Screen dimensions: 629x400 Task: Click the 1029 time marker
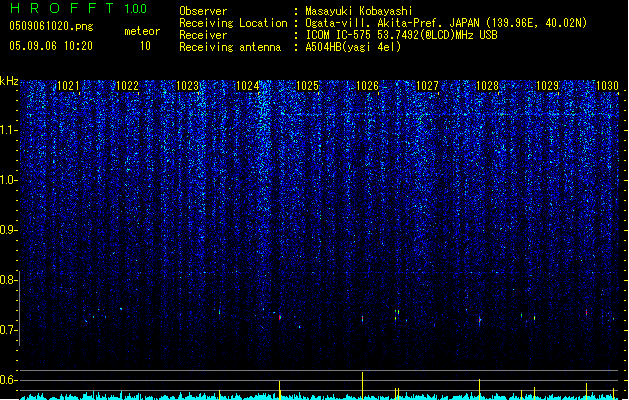click(x=547, y=85)
